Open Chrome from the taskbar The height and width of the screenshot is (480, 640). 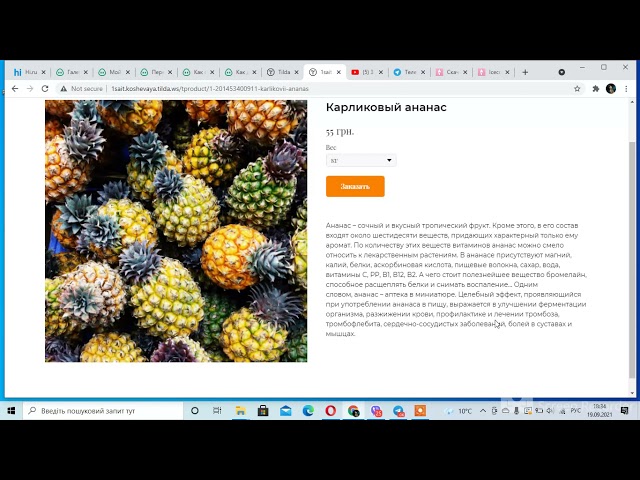point(353,411)
